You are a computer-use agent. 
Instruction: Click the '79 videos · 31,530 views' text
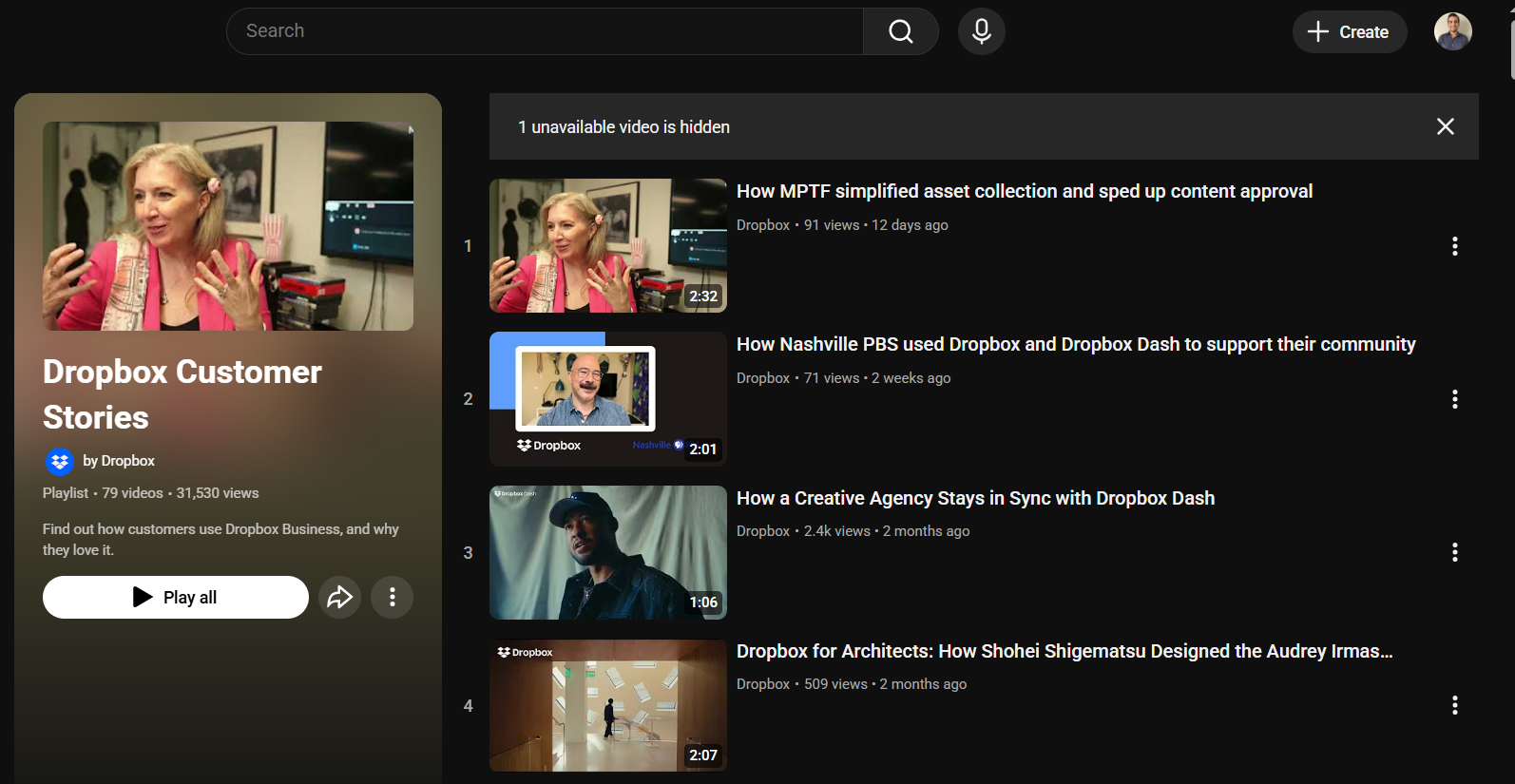(181, 493)
